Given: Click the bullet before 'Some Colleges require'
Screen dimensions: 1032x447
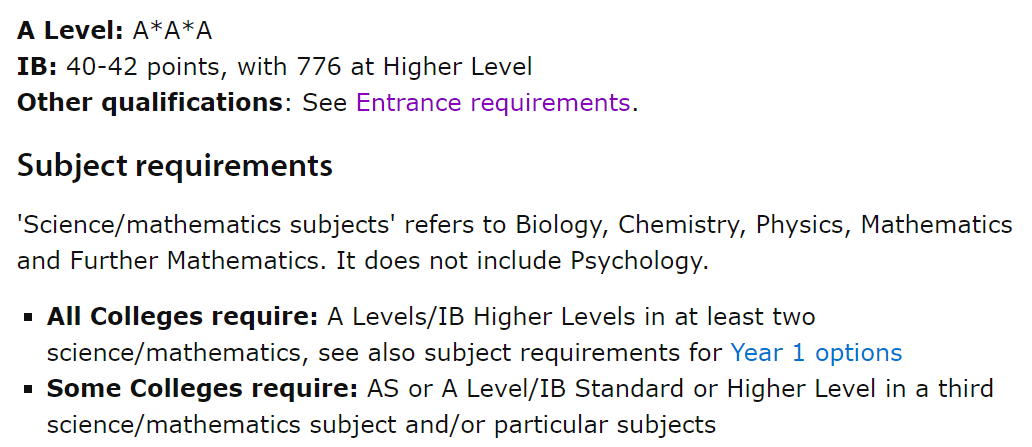Looking at the screenshot, I should coord(28,389).
